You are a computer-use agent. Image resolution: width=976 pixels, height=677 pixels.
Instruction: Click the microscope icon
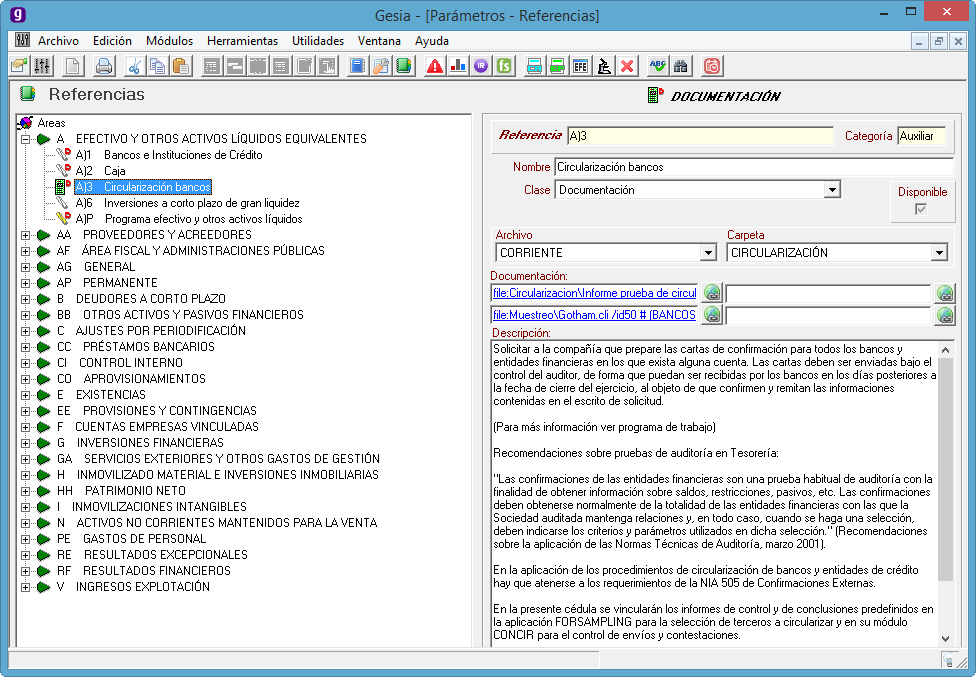604,66
